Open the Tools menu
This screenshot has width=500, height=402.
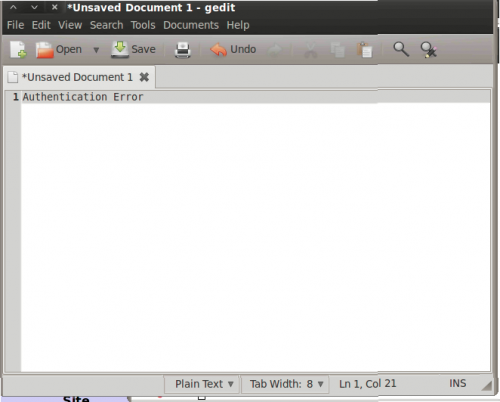tap(143, 25)
